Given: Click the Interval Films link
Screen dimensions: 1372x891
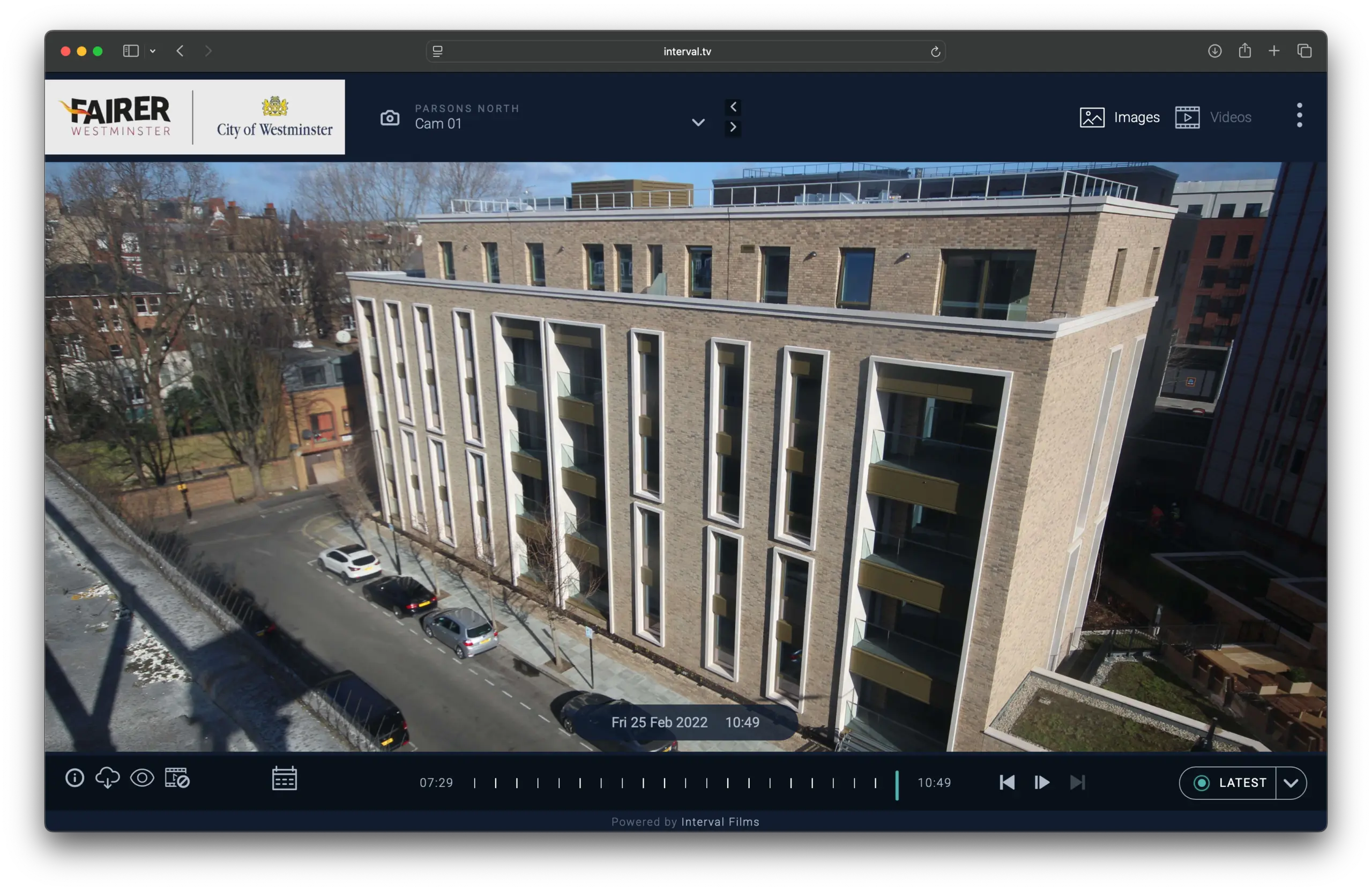Looking at the screenshot, I should 720,822.
